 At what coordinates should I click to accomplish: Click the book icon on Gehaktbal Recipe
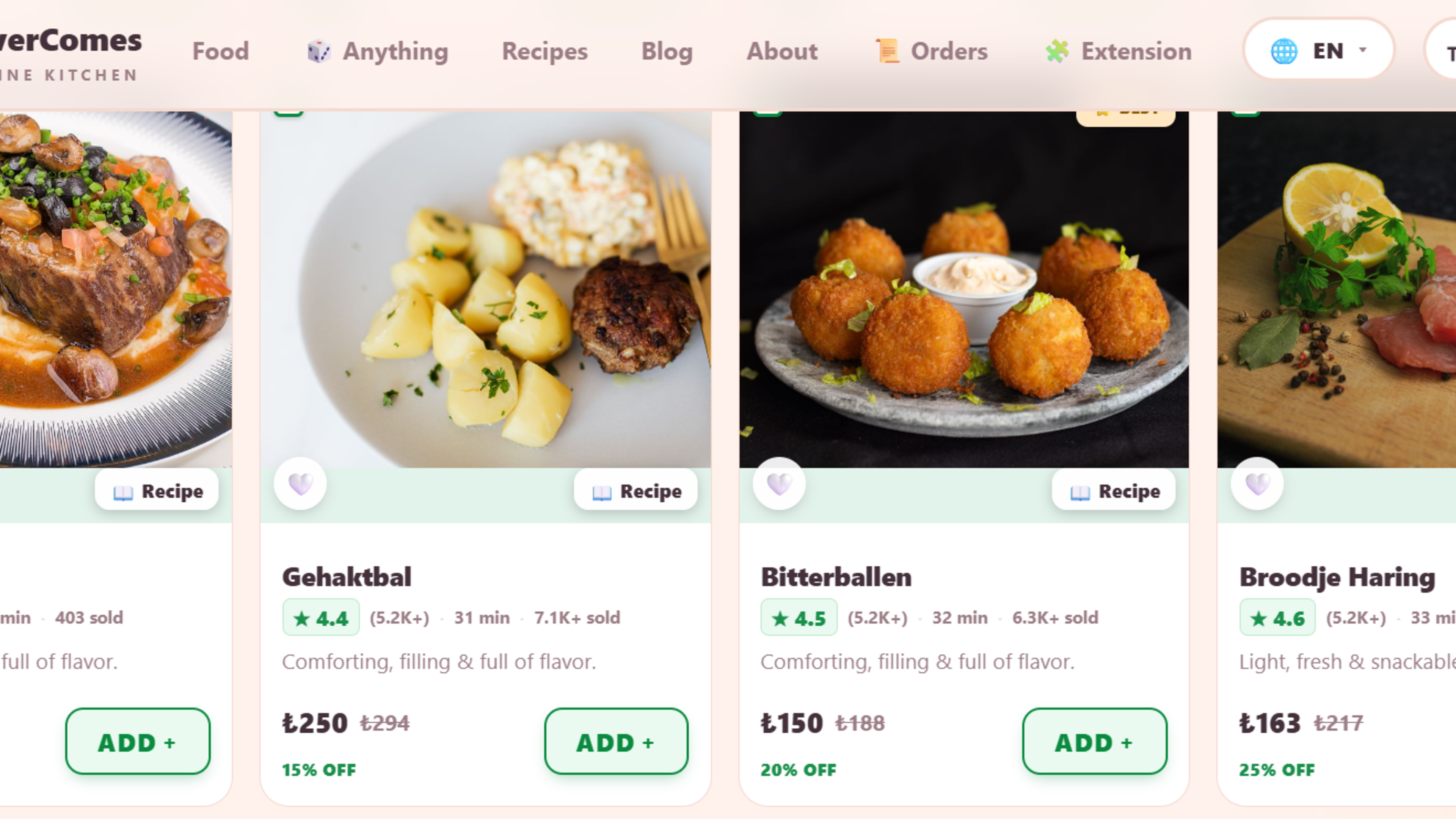coord(601,492)
